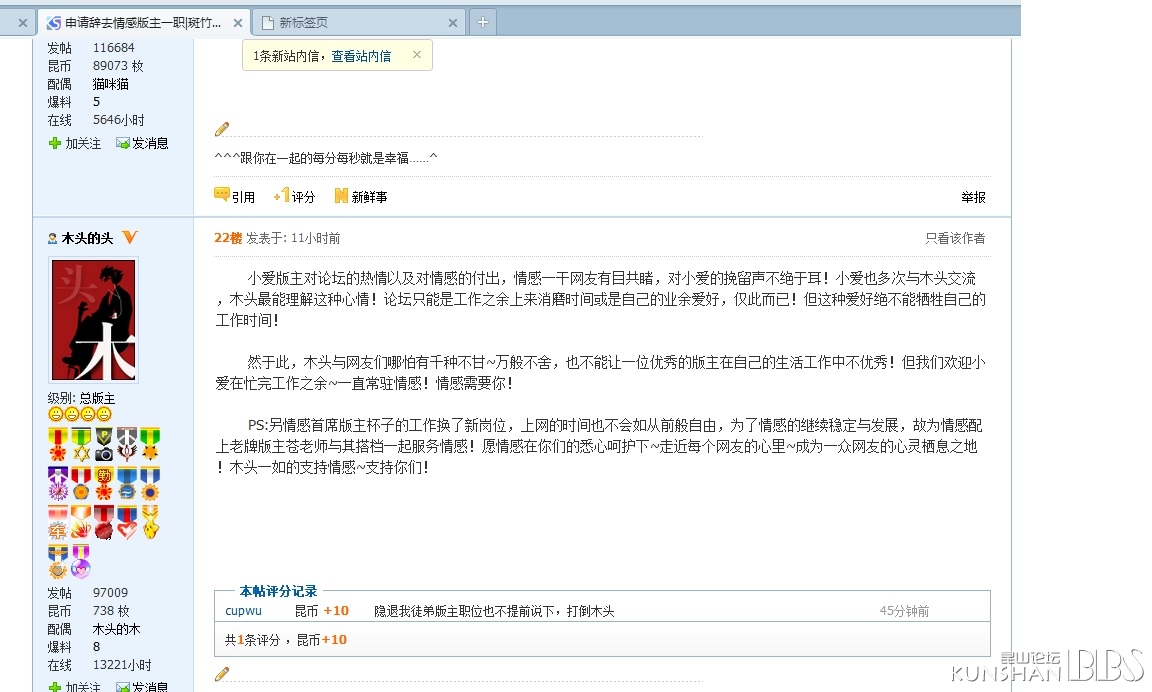Click the 22楼 floor number
1152x692 pixels.
pos(228,238)
